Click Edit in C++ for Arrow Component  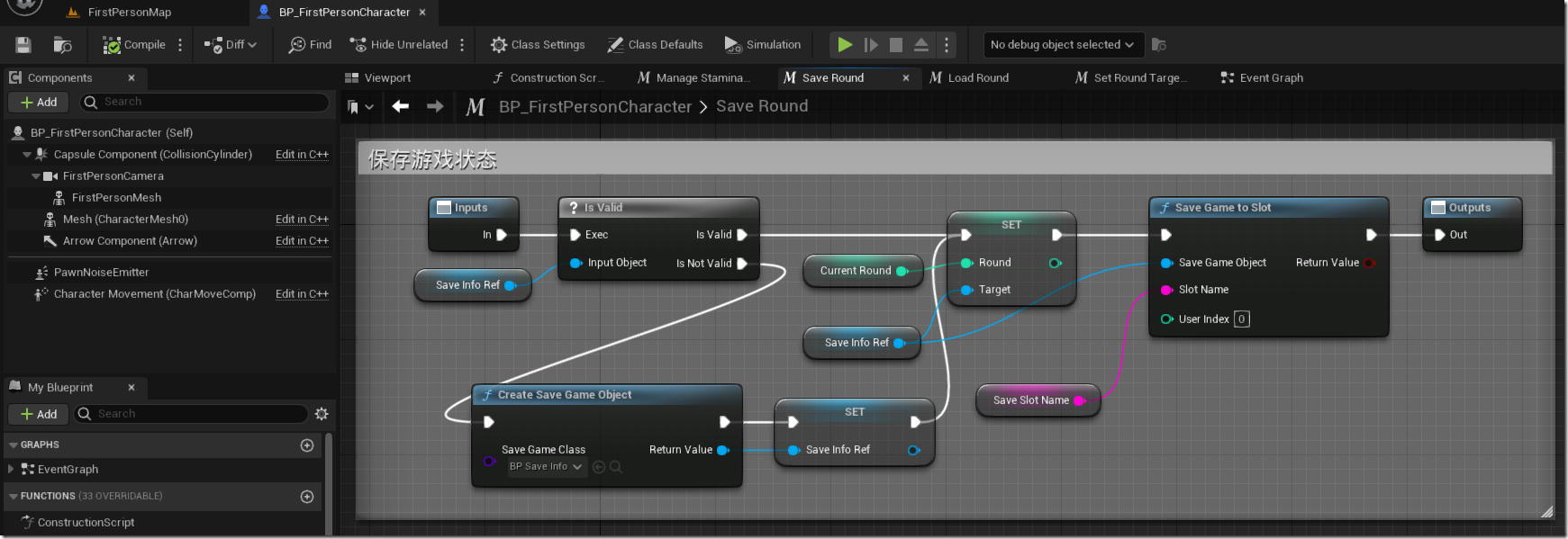tap(302, 241)
